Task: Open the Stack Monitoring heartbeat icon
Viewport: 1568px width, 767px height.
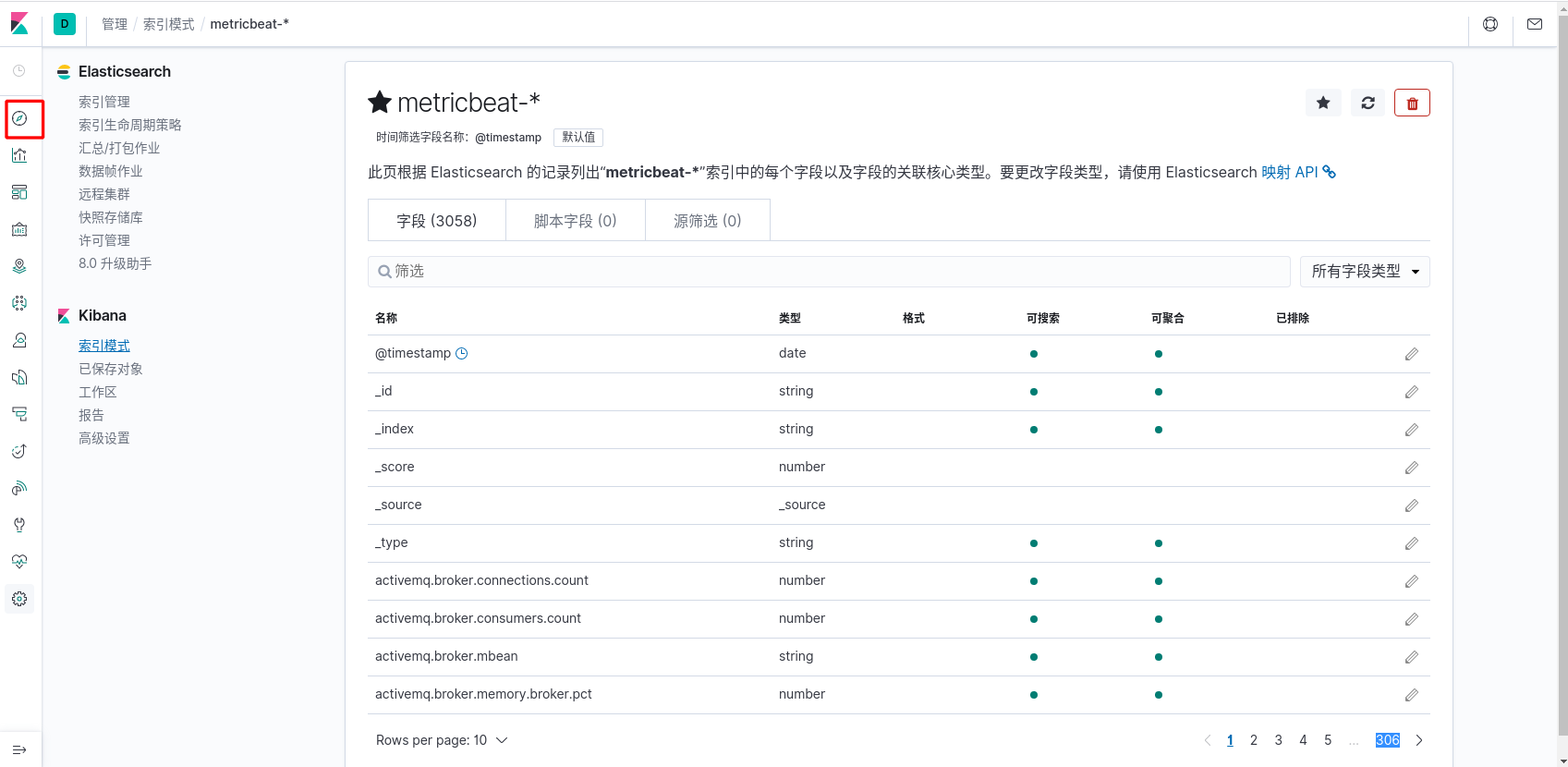Action: (19, 562)
